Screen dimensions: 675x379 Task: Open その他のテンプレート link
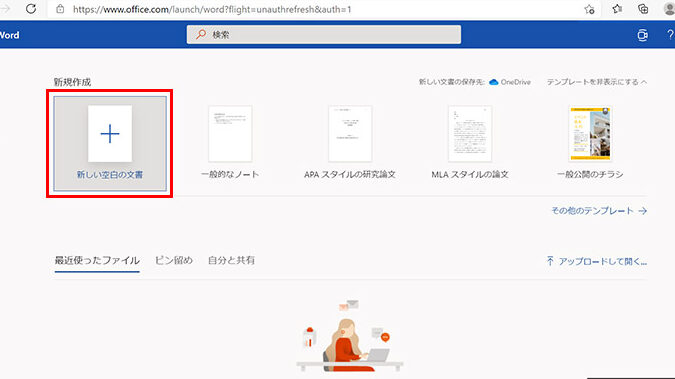point(599,211)
